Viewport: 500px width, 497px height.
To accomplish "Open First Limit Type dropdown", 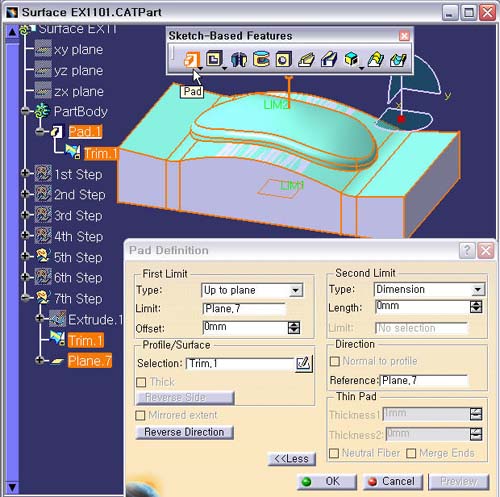I will tap(295, 290).
